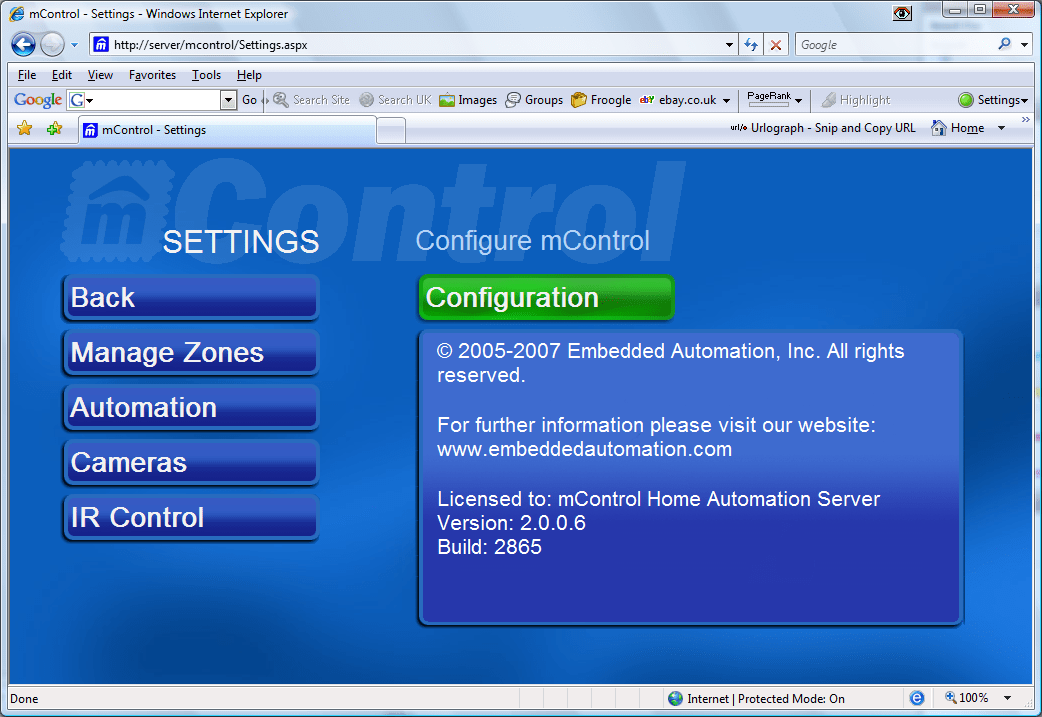Open the Tools menu
1042x717 pixels.
[206, 74]
